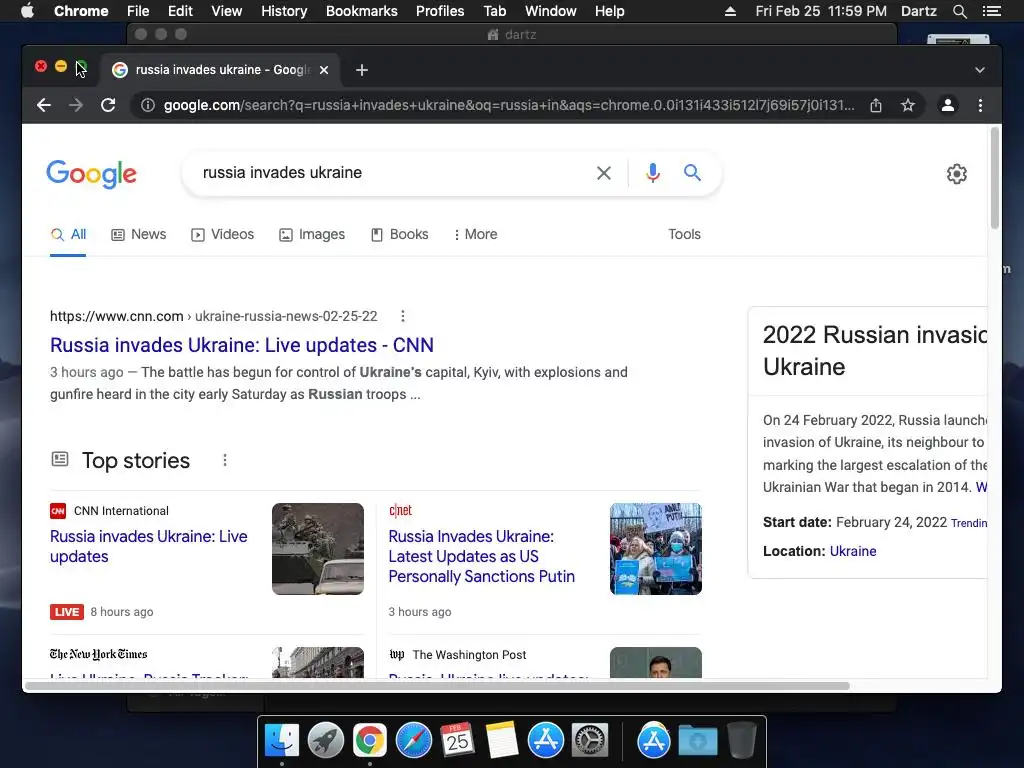View site information icon in address bar
Screen dimensions: 1024x768
click(148, 105)
